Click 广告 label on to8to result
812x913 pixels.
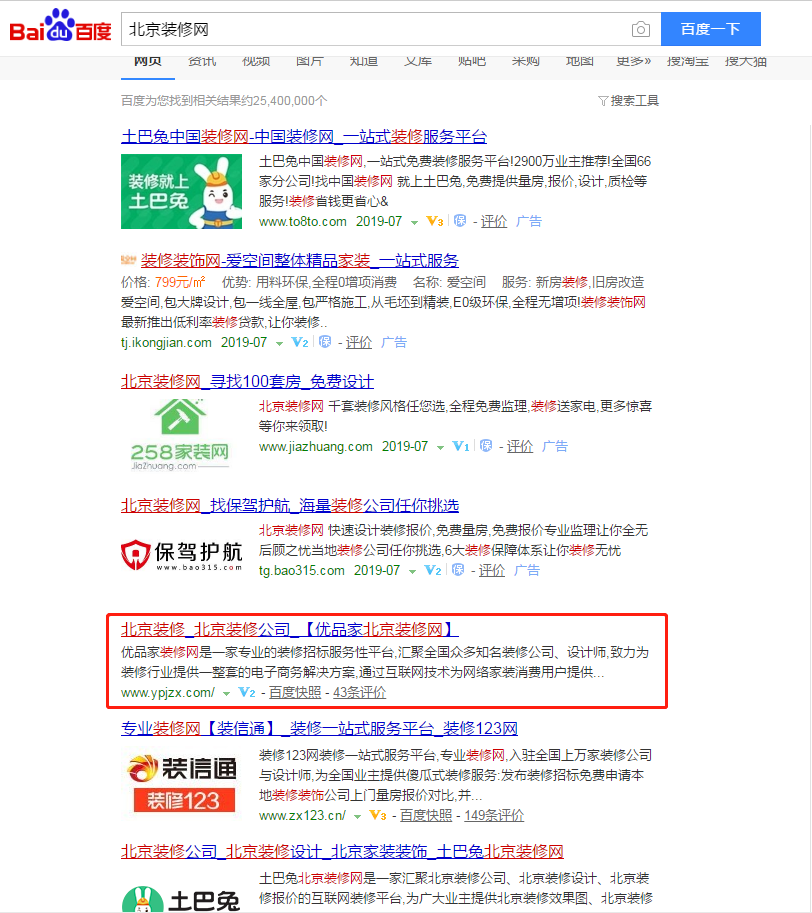pyautogui.click(x=529, y=221)
